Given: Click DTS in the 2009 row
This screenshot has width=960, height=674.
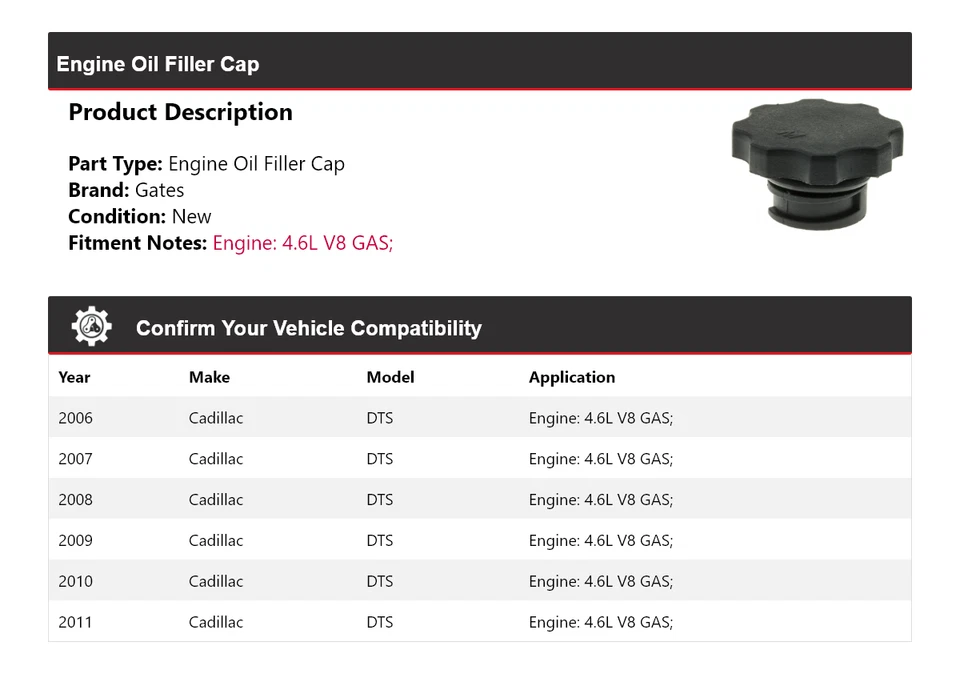Looking at the screenshot, I should click(x=379, y=541).
